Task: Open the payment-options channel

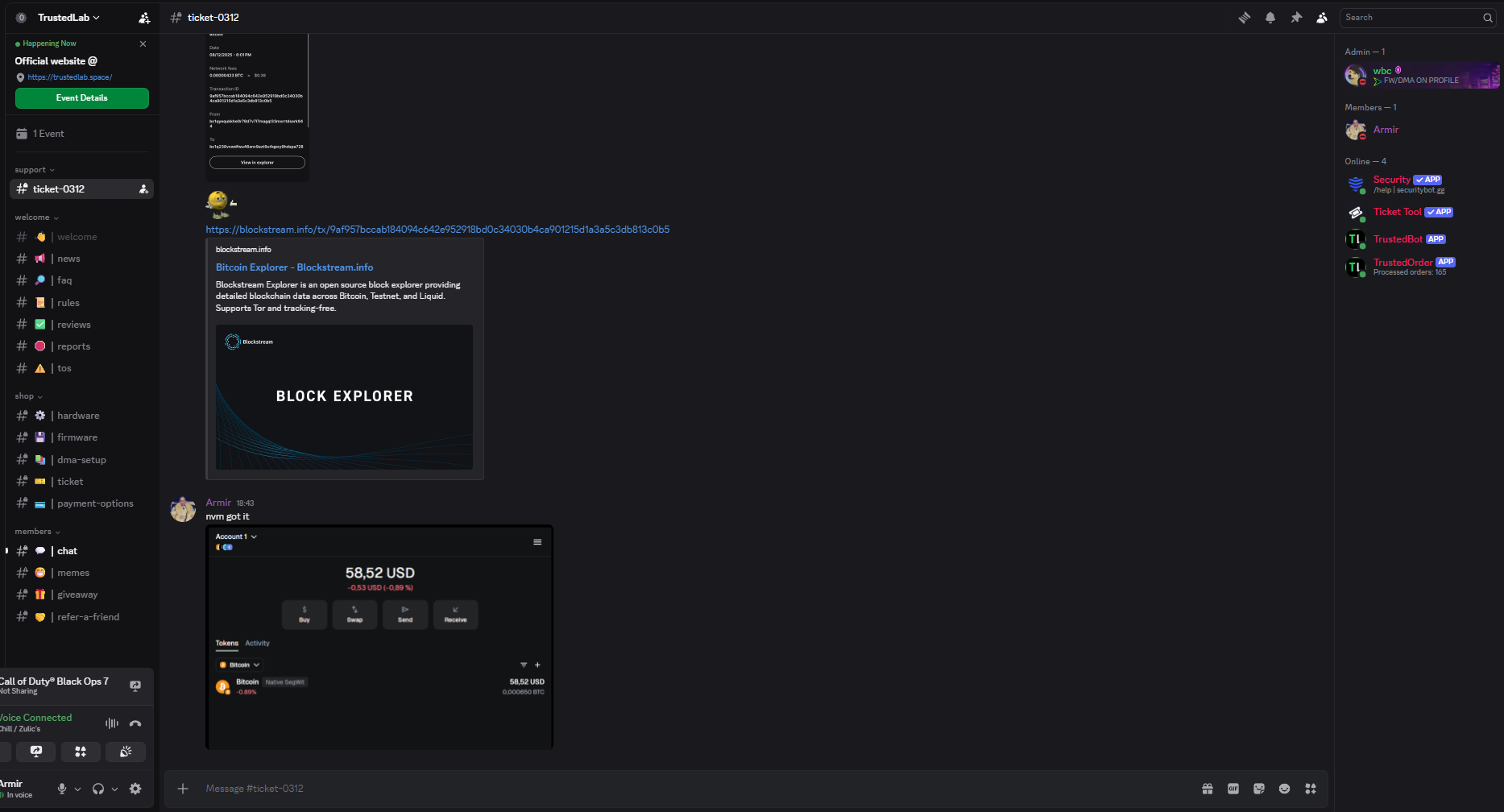Action: (82, 503)
